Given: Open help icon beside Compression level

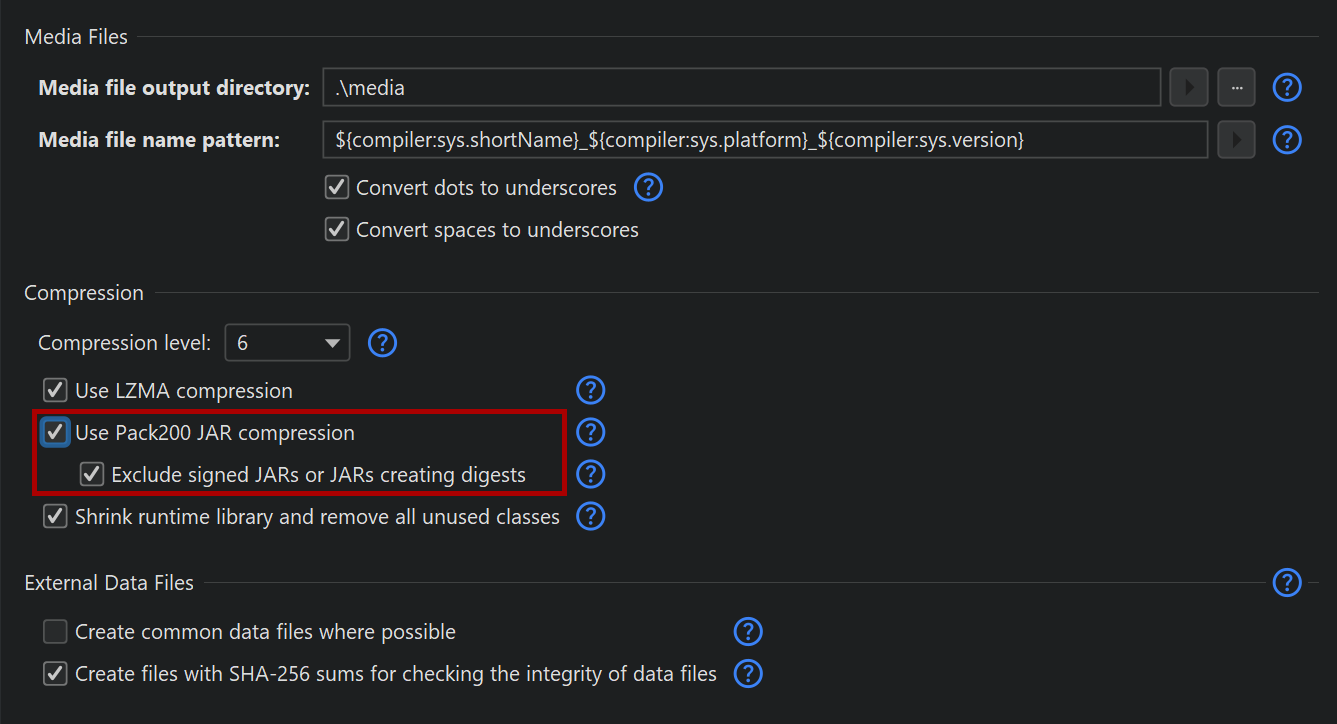Looking at the screenshot, I should click(x=383, y=343).
